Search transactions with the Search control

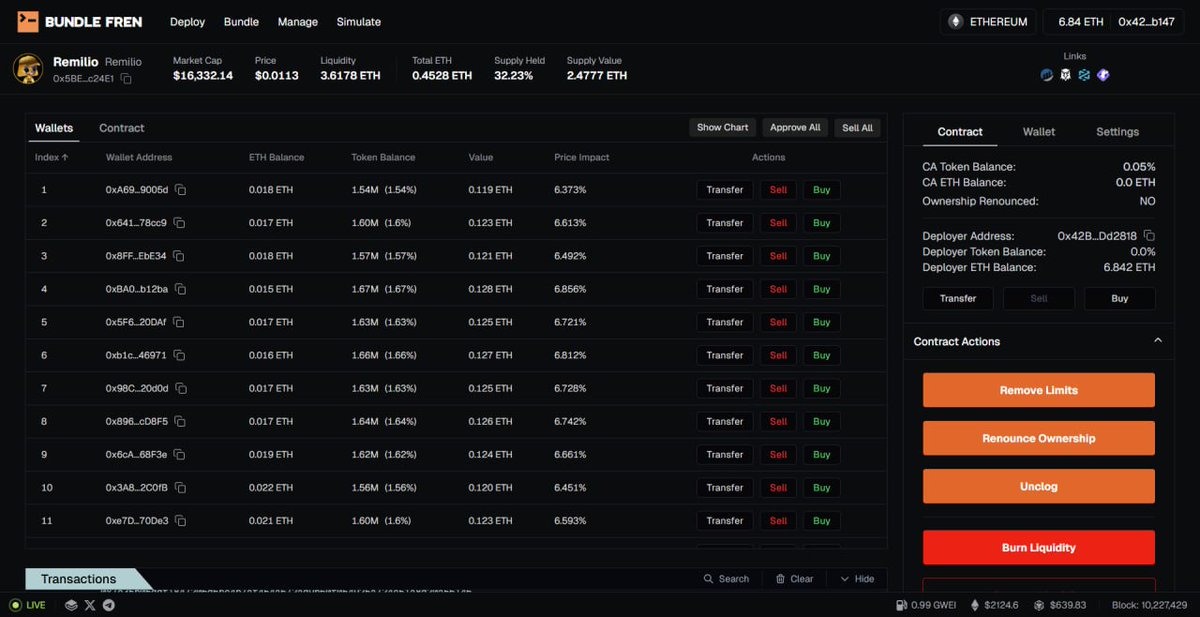tap(726, 579)
